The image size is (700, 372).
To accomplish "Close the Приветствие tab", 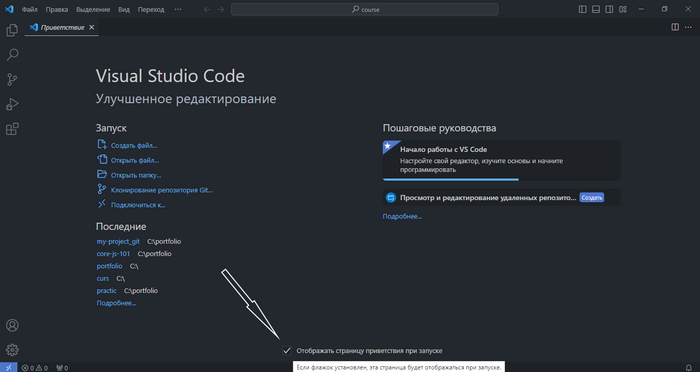I will pos(92,27).
